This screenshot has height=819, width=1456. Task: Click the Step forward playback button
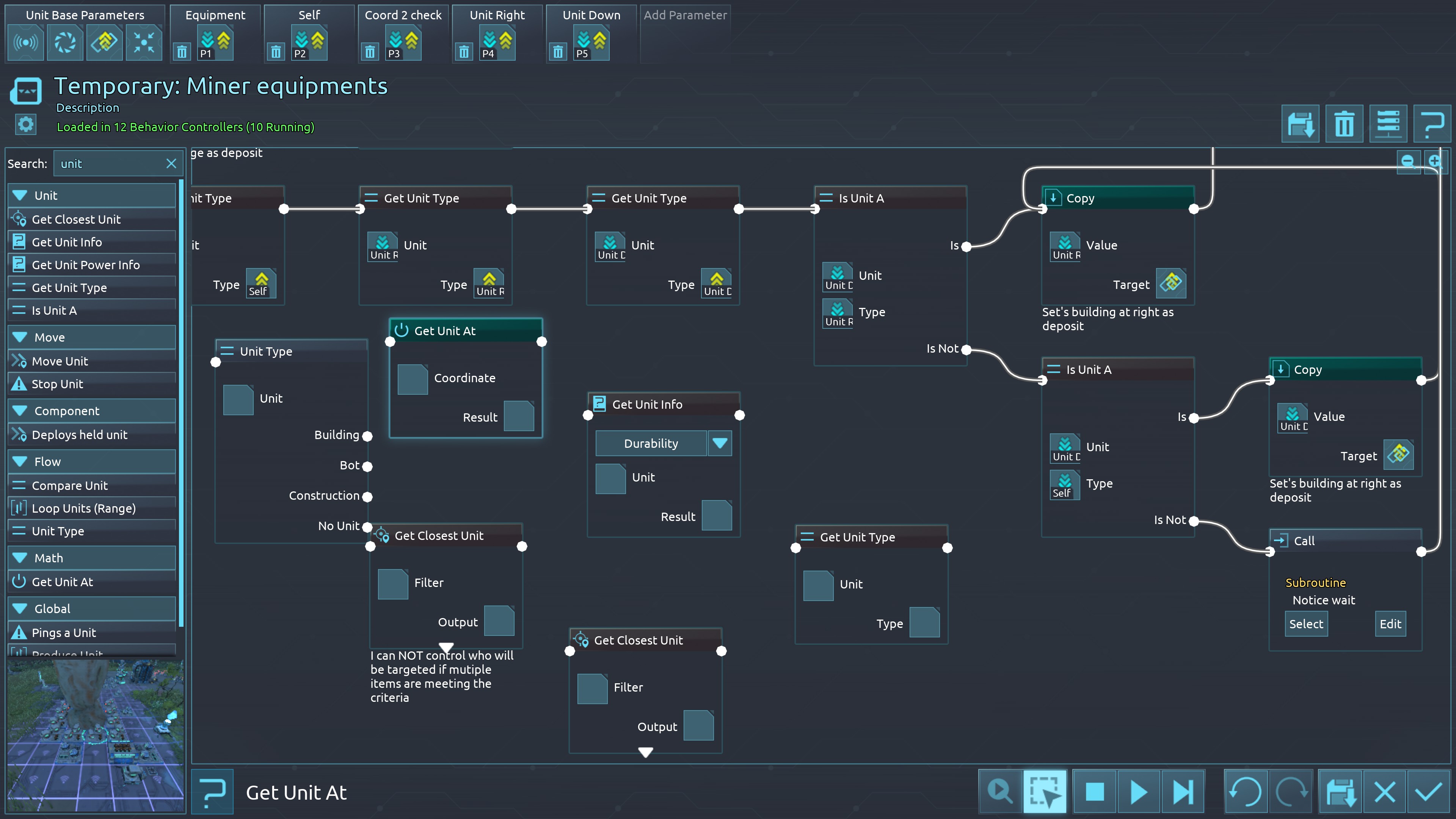click(x=1183, y=792)
